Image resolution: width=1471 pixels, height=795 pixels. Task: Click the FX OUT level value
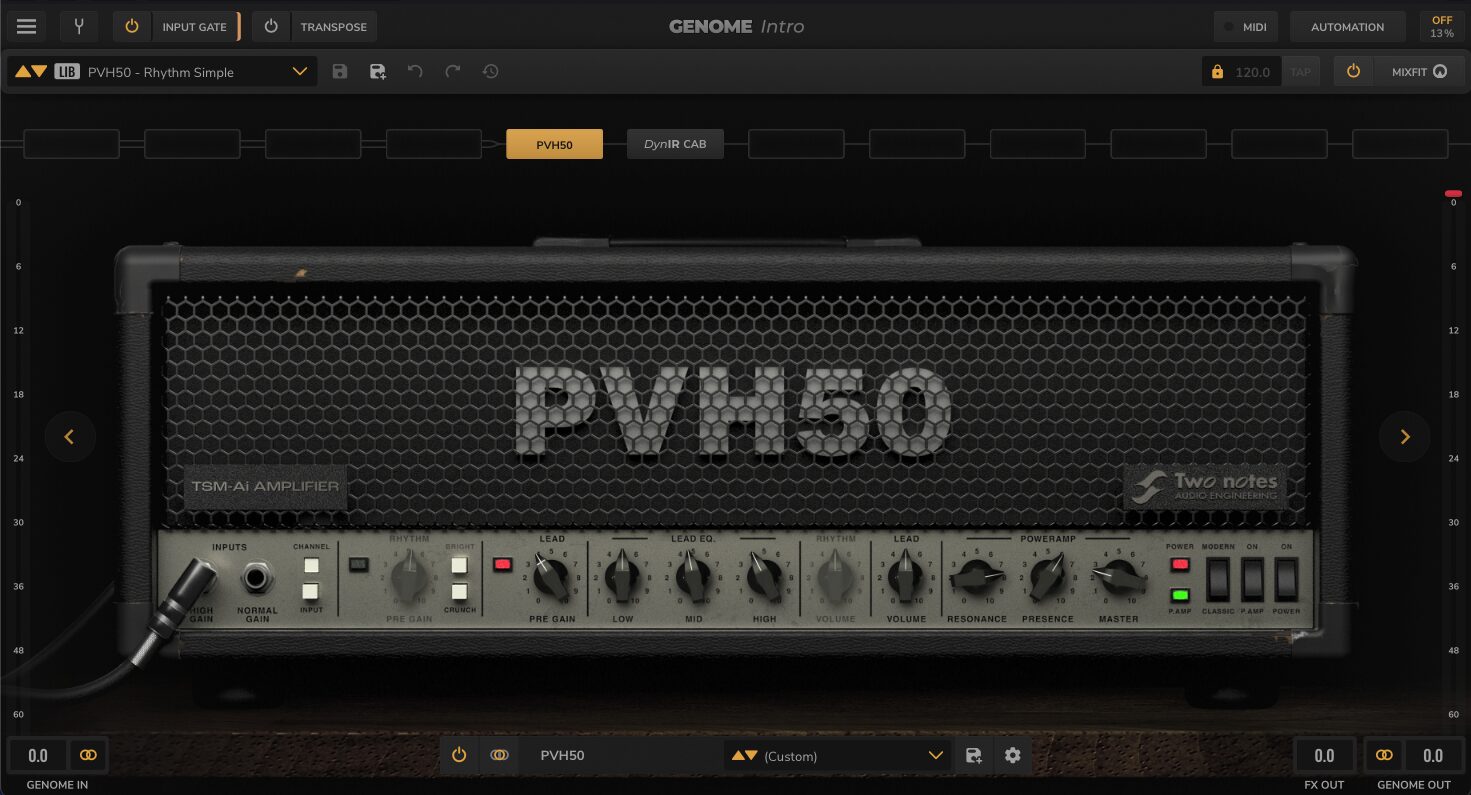point(1324,756)
